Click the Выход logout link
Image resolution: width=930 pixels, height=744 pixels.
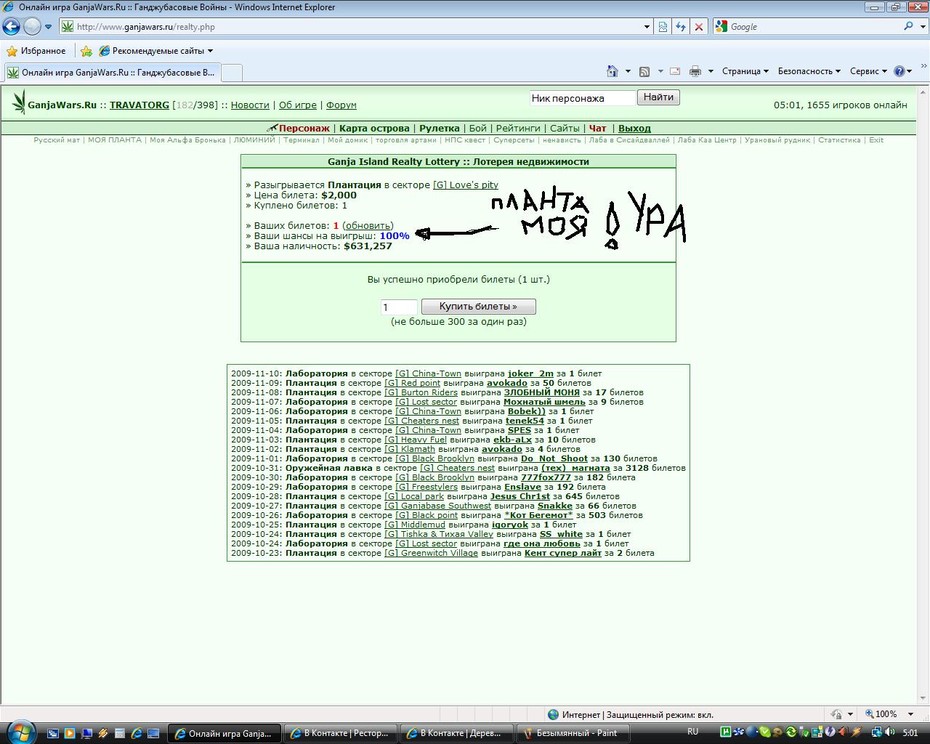pyautogui.click(x=635, y=128)
